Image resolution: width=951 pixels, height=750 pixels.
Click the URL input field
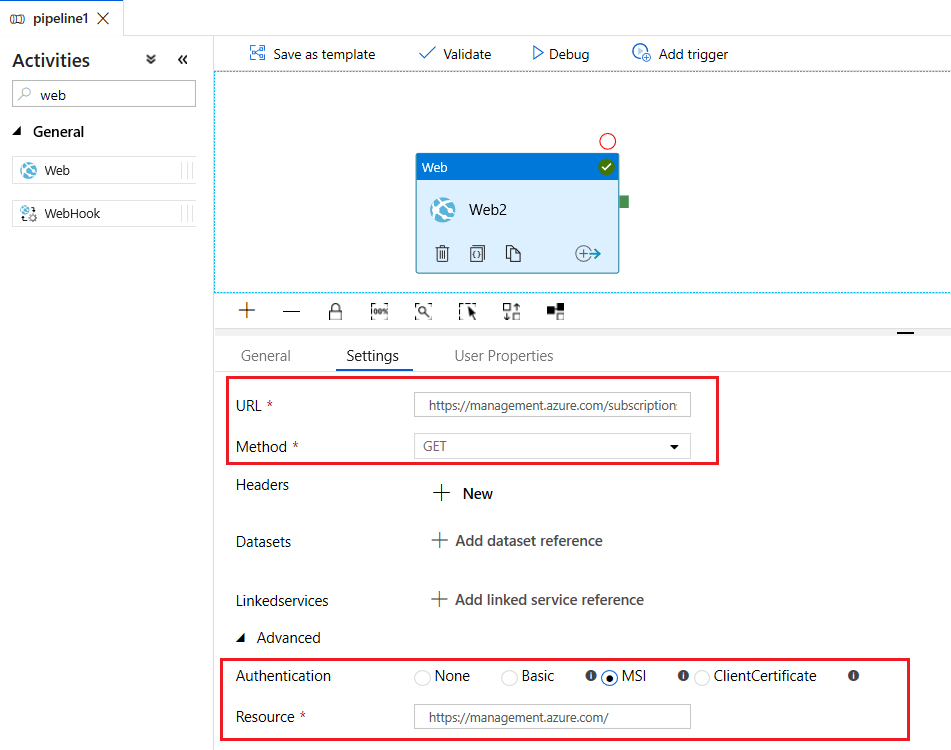click(552, 404)
